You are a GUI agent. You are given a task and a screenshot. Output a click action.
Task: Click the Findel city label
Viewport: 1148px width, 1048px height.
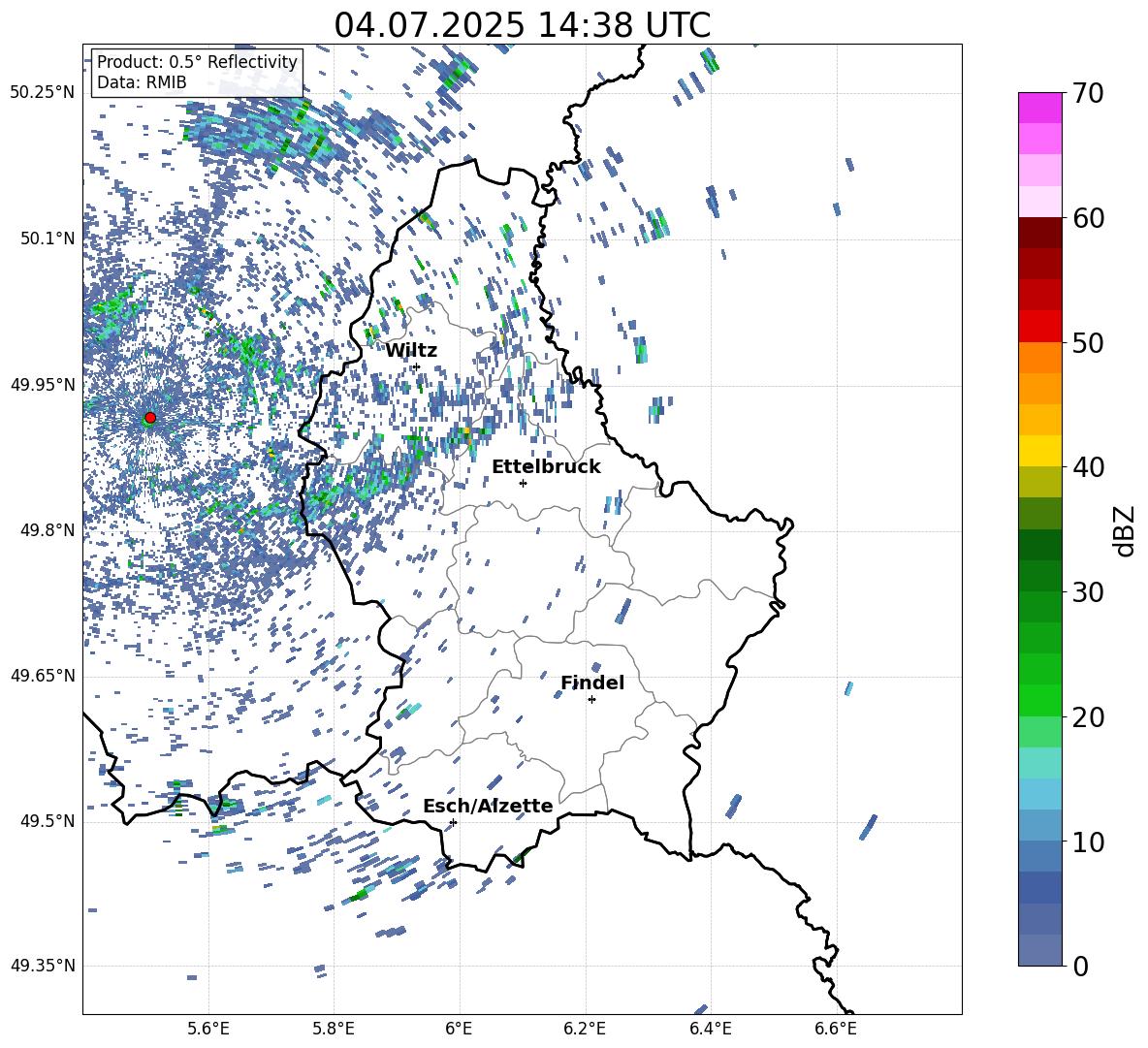coord(592,683)
